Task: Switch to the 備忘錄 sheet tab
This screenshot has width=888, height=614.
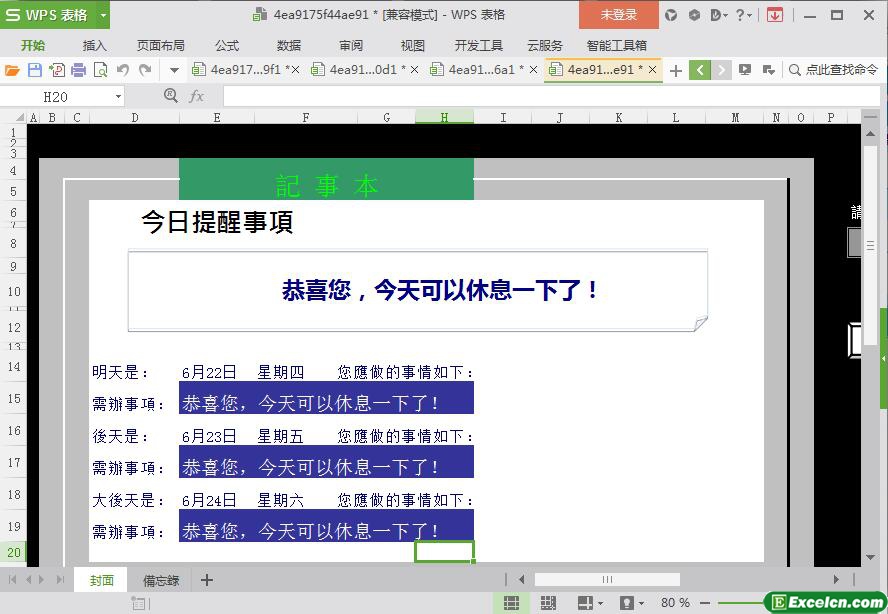Action: 161,580
